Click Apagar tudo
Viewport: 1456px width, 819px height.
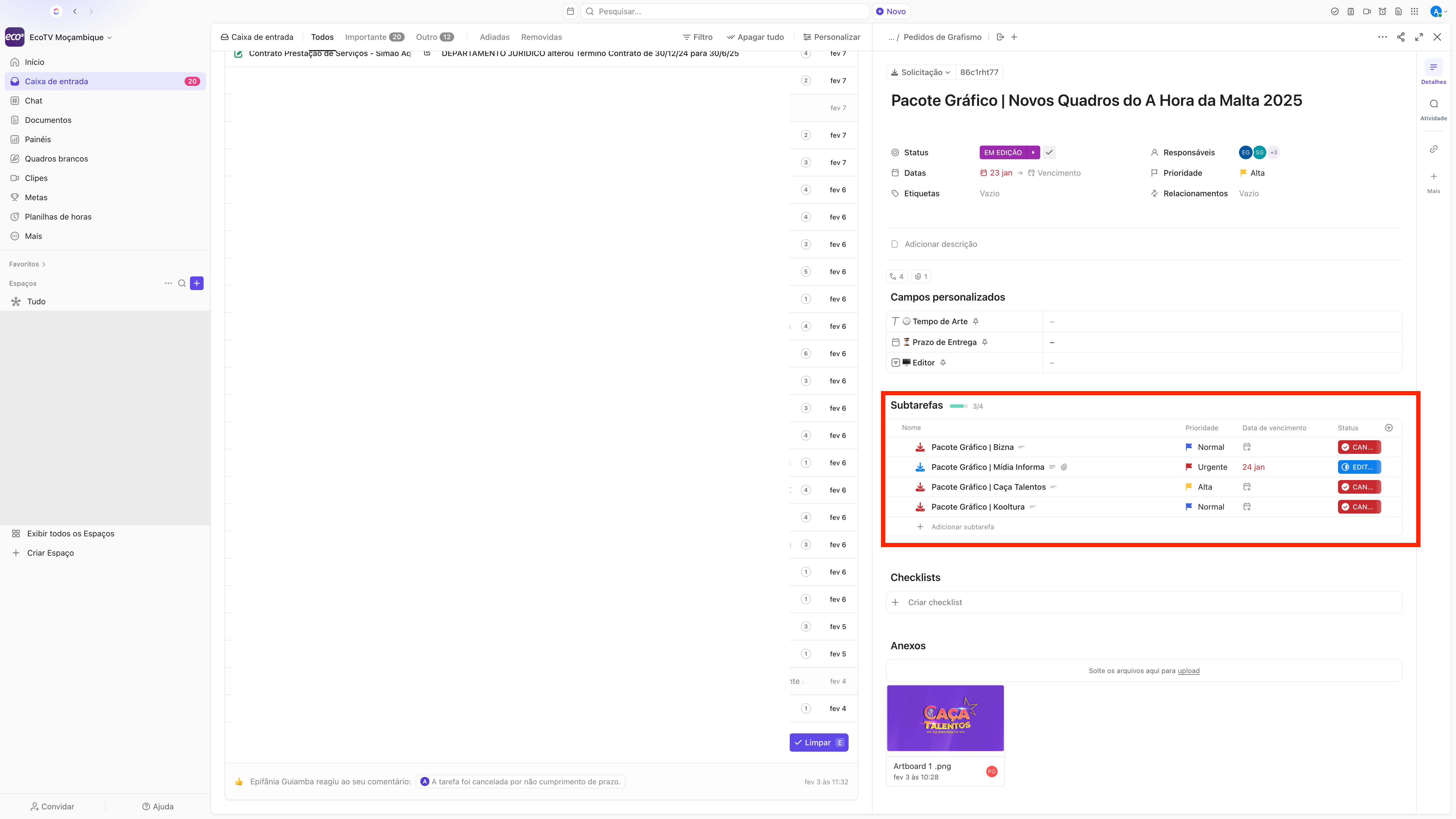coord(755,37)
